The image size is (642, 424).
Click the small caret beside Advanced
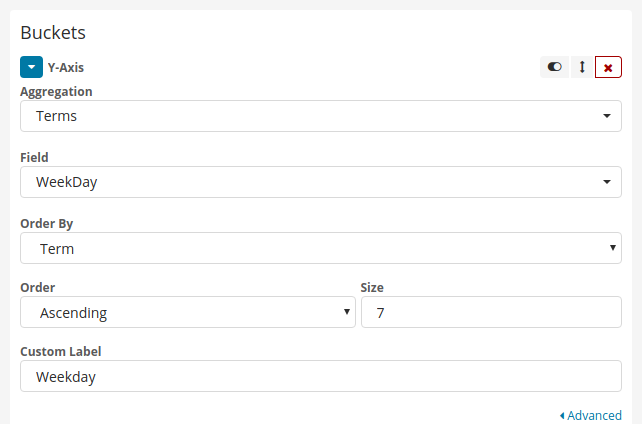pos(562,415)
